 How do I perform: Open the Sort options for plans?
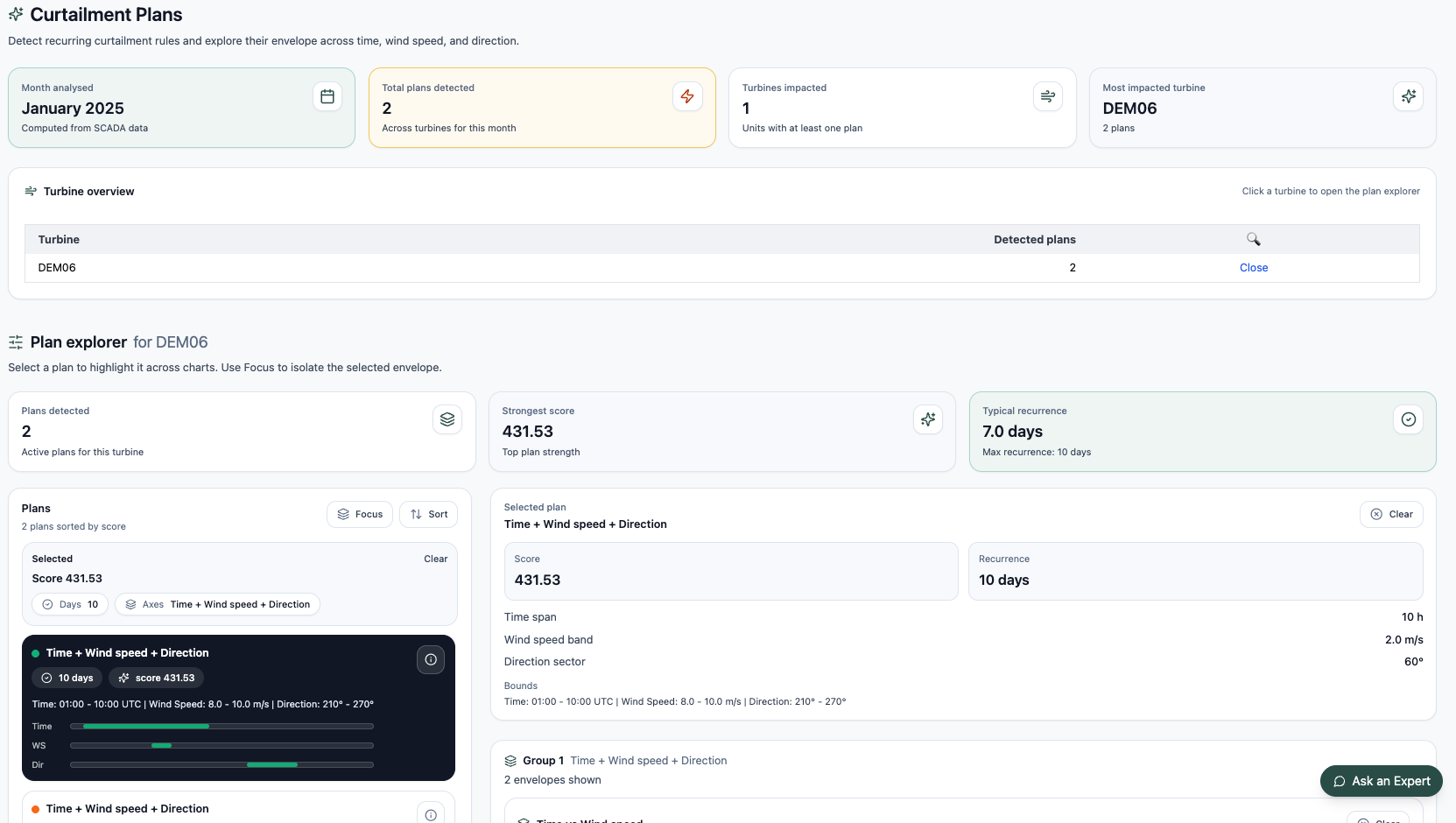tap(428, 514)
